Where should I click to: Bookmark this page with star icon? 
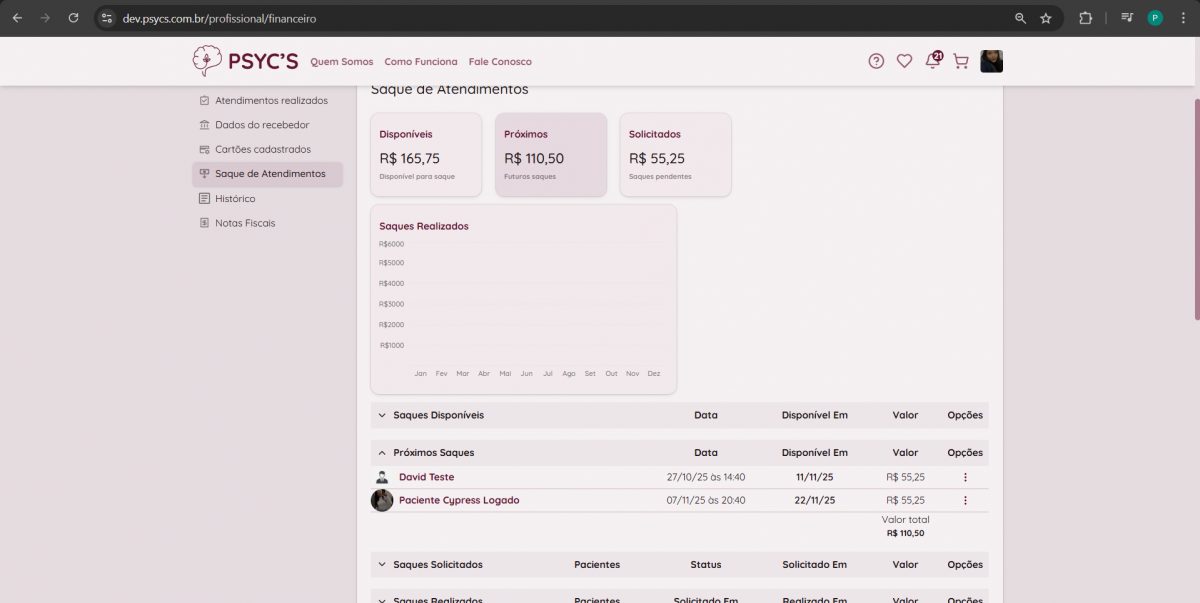pyautogui.click(x=1046, y=18)
